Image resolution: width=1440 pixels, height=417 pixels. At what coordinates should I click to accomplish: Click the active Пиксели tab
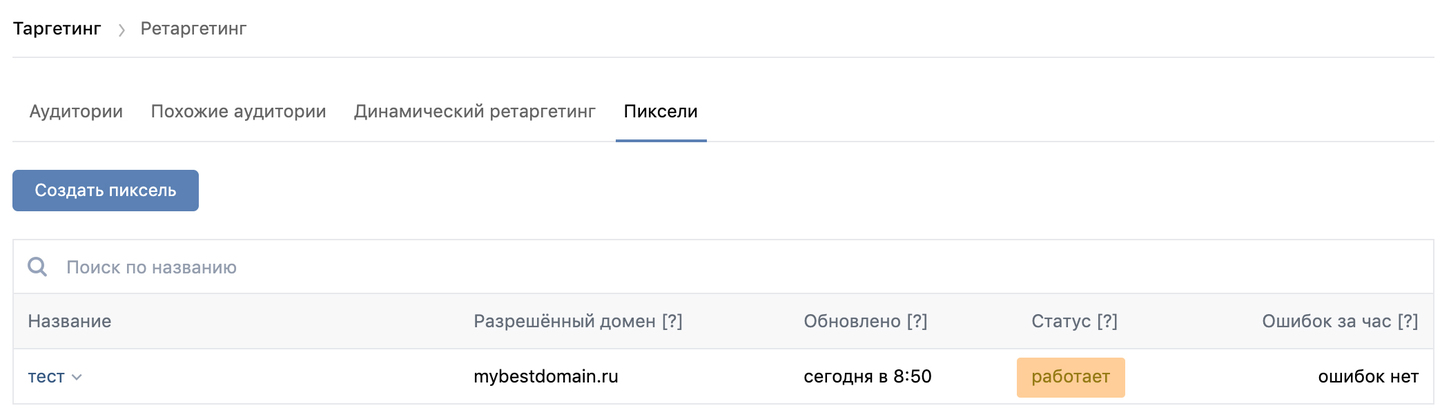pyautogui.click(x=661, y=112)
